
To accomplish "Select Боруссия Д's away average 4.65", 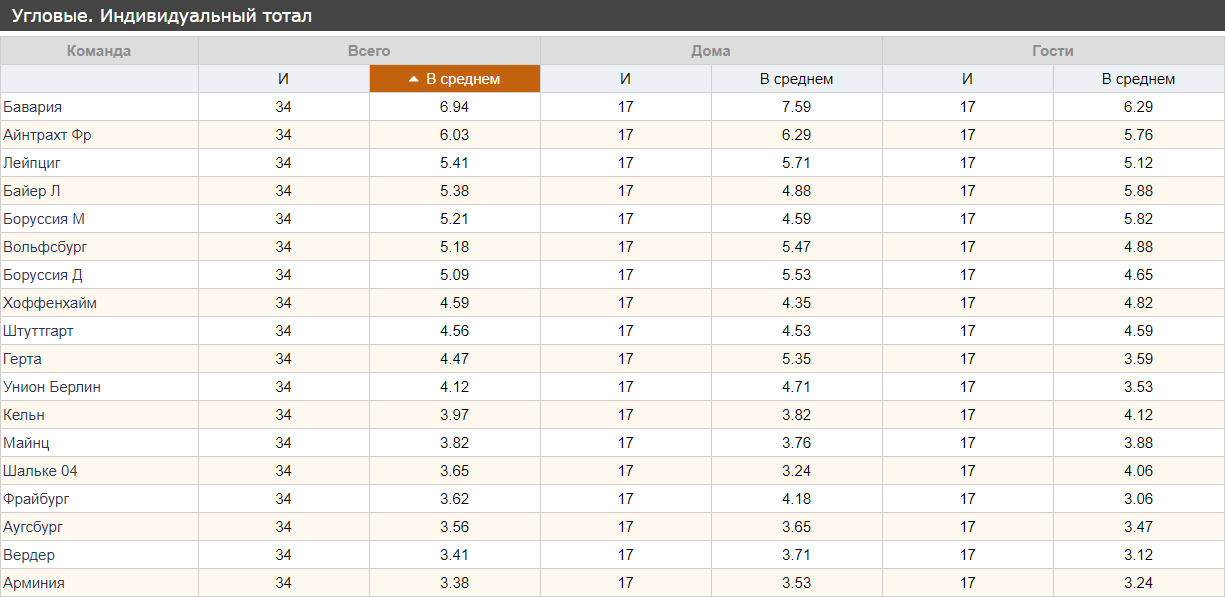I will (x=1139, y=275).
